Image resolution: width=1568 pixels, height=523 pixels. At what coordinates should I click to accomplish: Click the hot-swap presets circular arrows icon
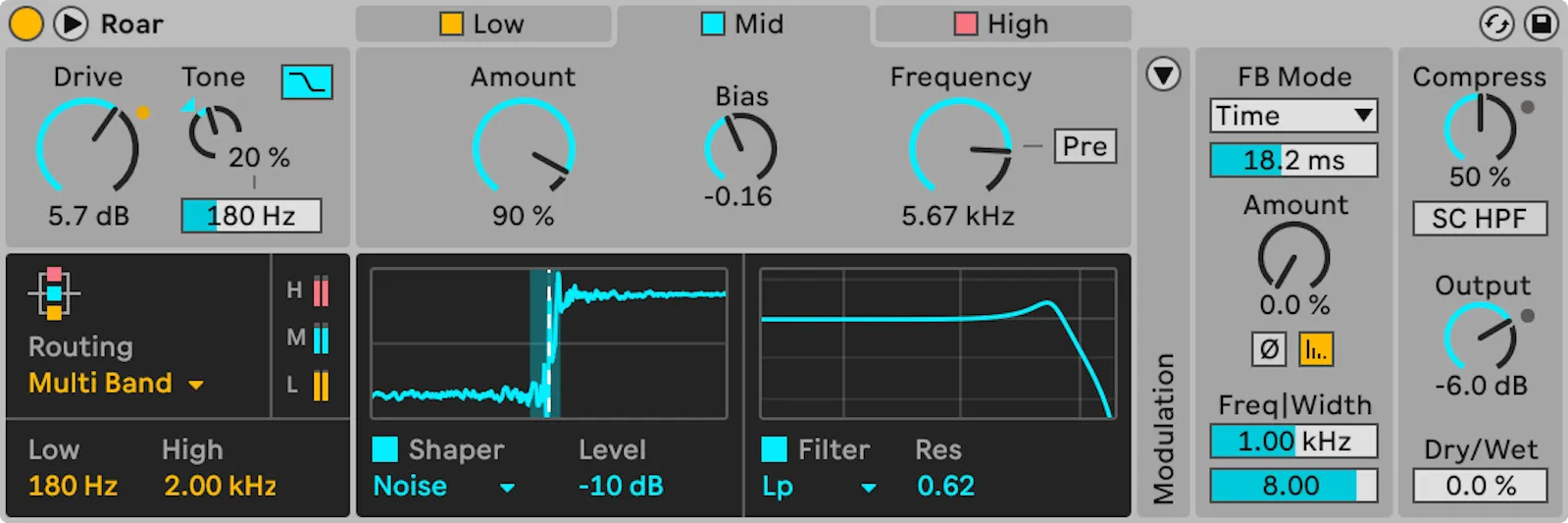click(x=1496, y=24)
